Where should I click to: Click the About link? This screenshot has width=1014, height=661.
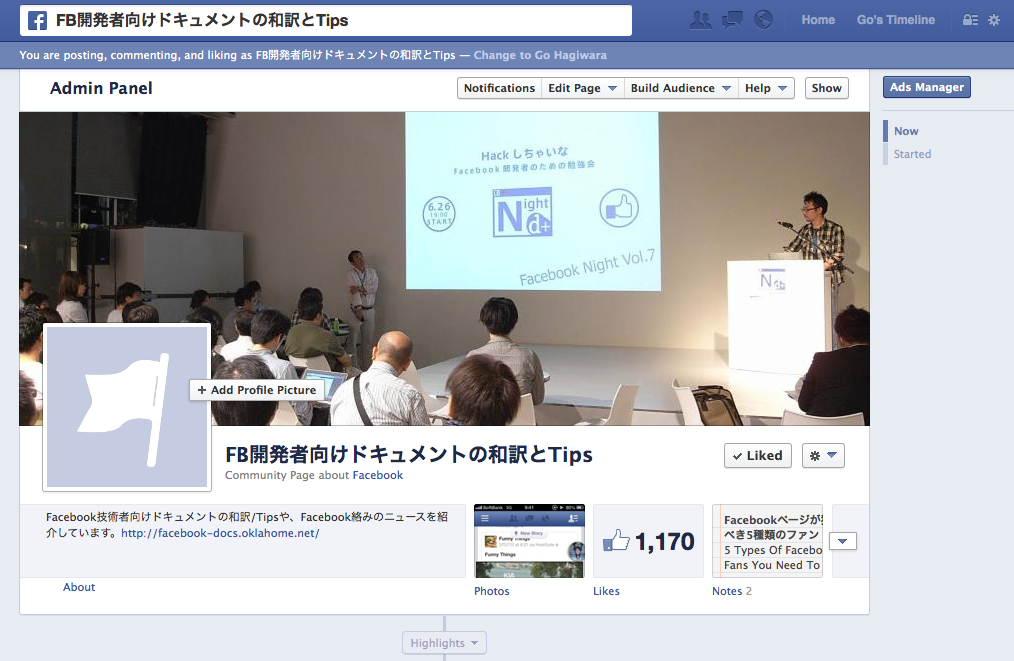79,587
